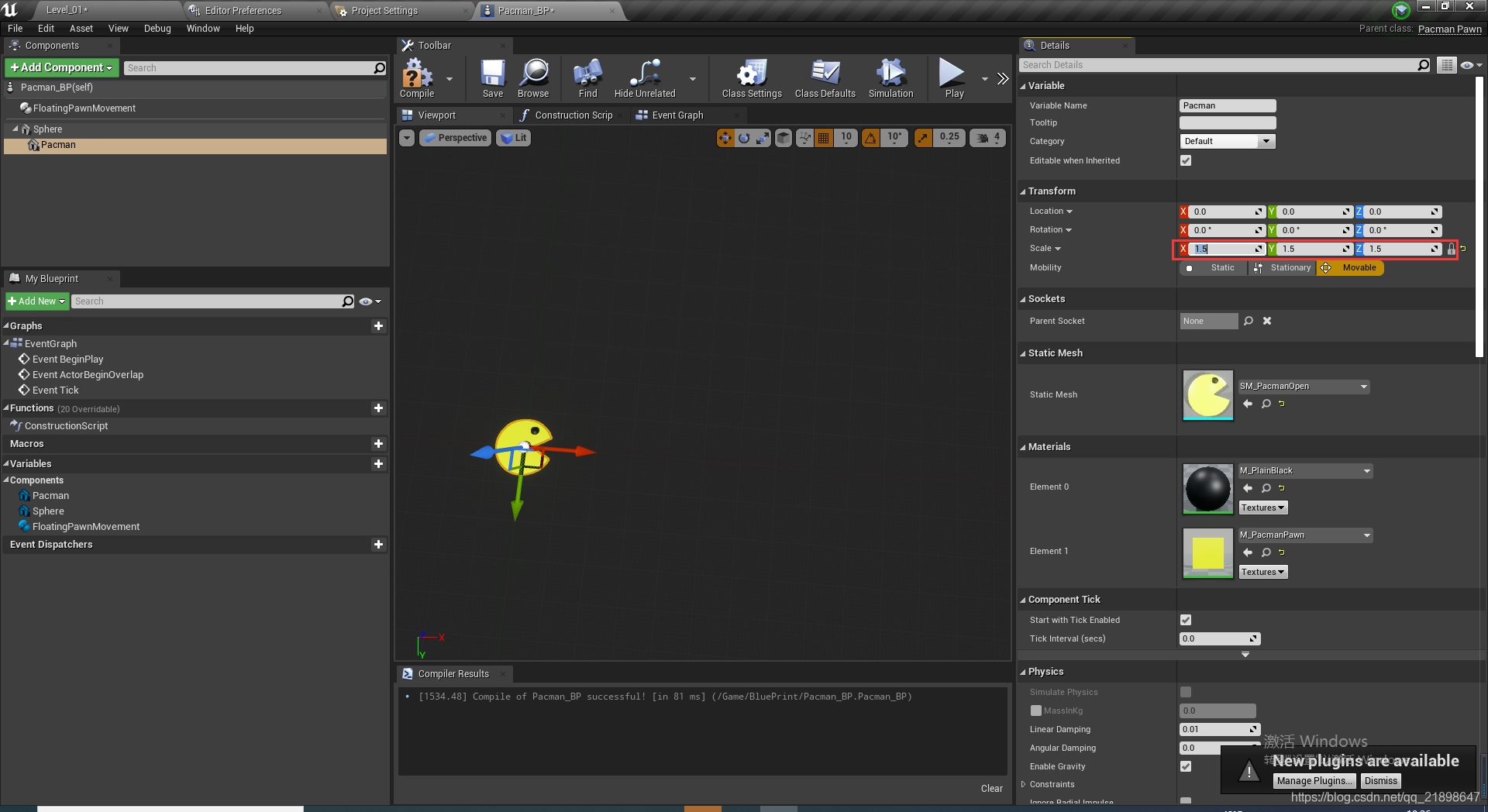Screen dimensions: 1488x812
Task: Open Class Defaults
Action: 825,79
